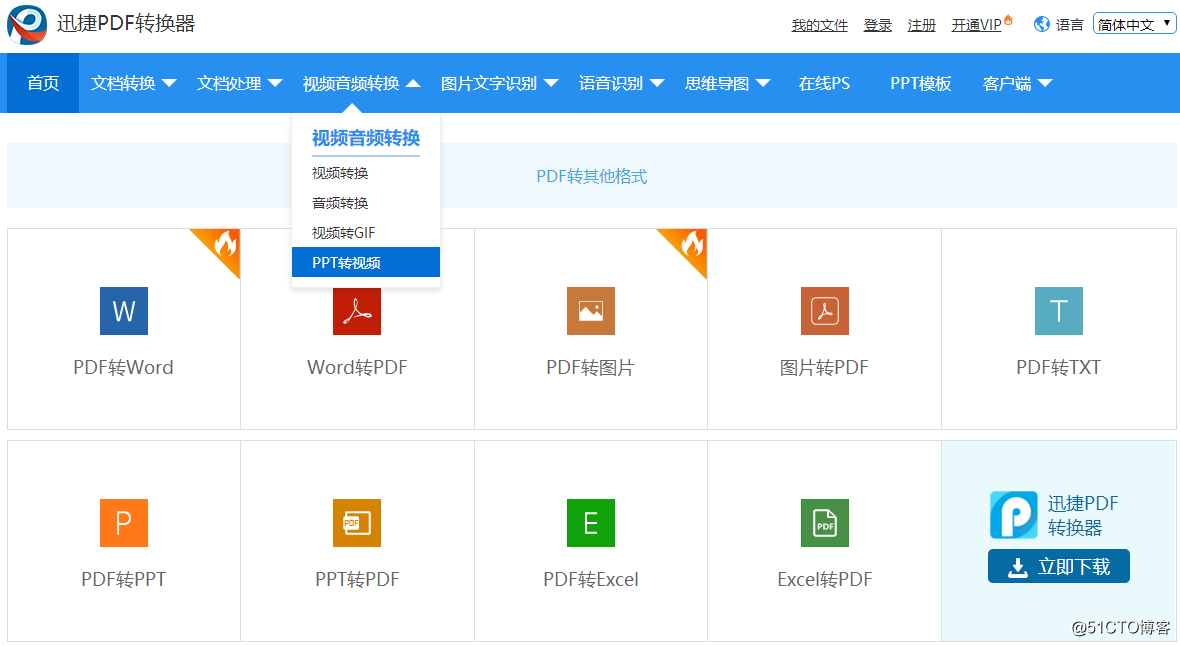Collapse the 视频音频转换 menu
1180x646 pixels.
(x=361, y=84)
